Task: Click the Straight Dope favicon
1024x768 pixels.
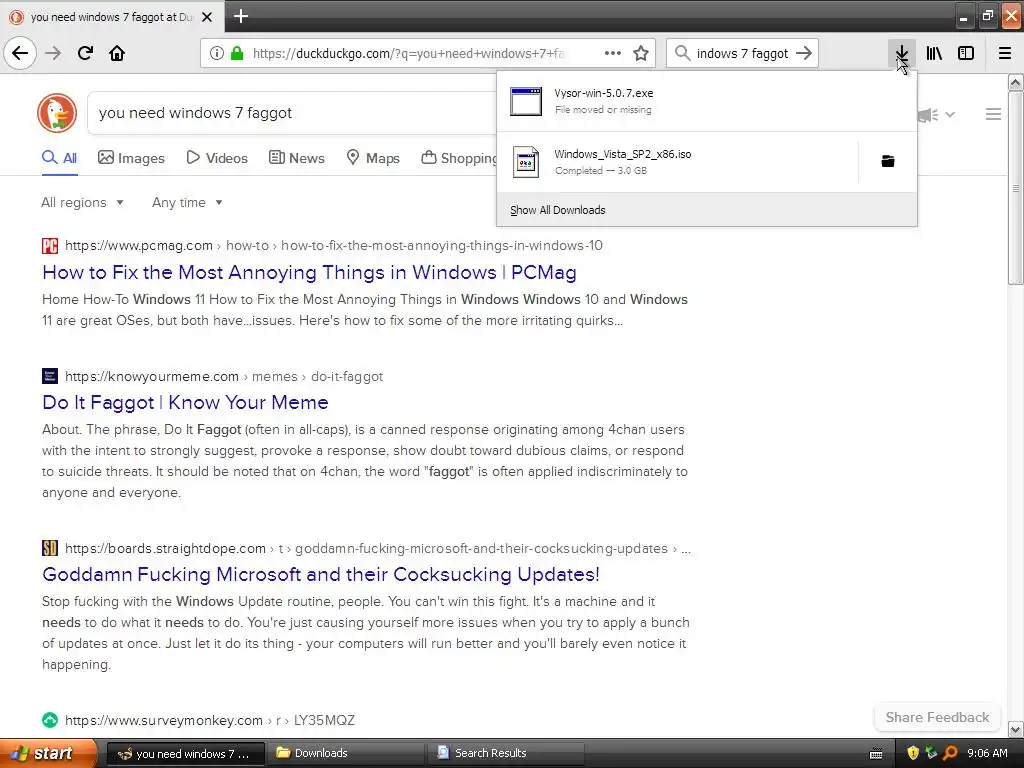Action: [50, 548]
